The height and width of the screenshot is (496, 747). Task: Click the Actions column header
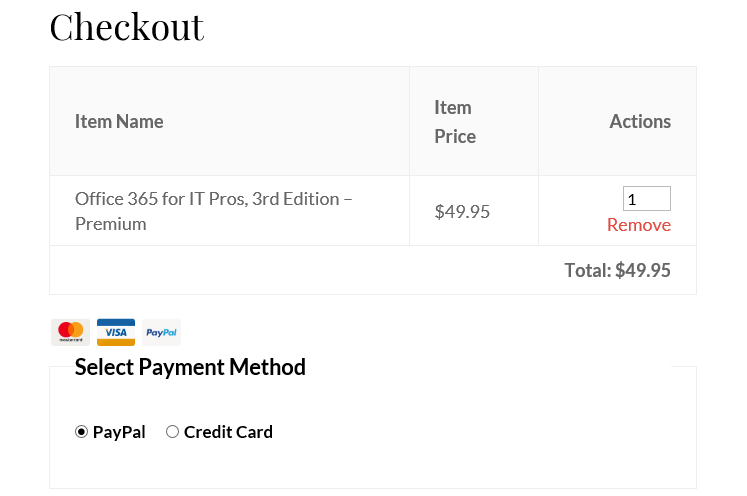[x=640, y=121]
